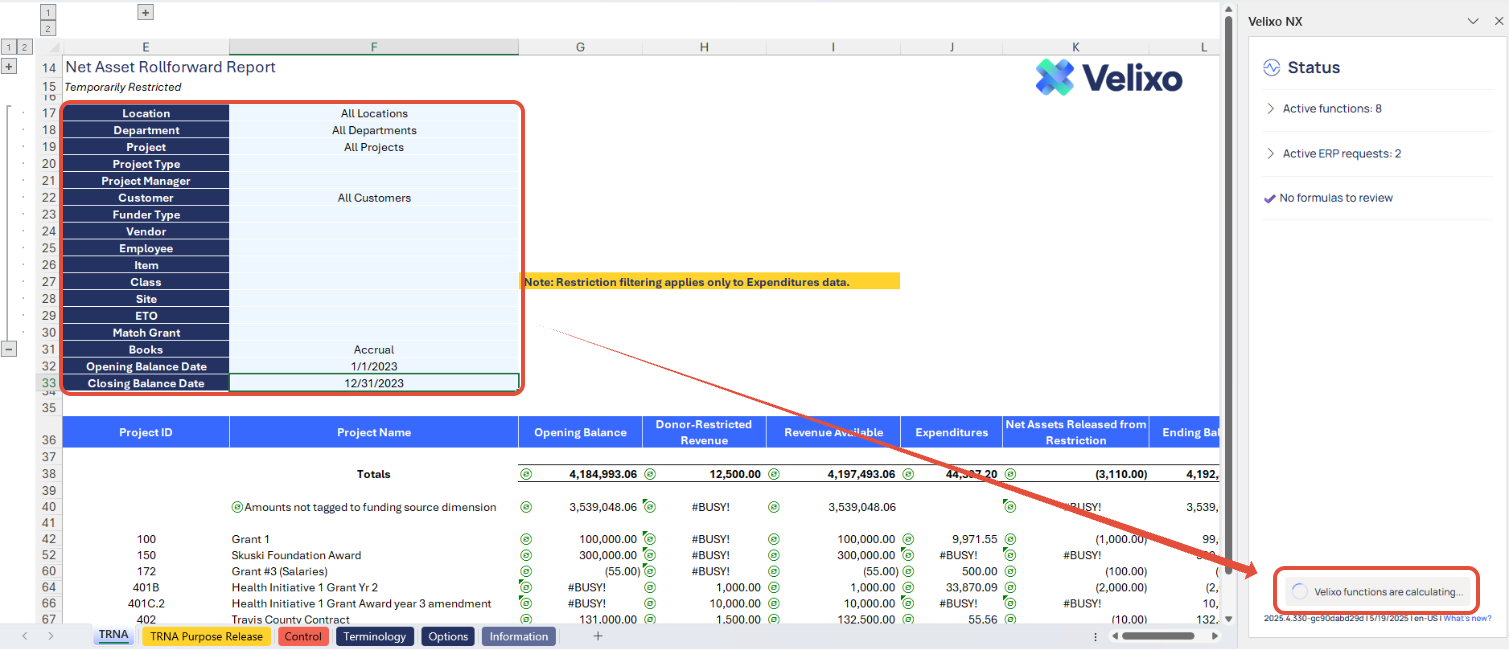1509x650 pixels.
Task: Click the yellow restriction filtering note
Action: point(710,282)
